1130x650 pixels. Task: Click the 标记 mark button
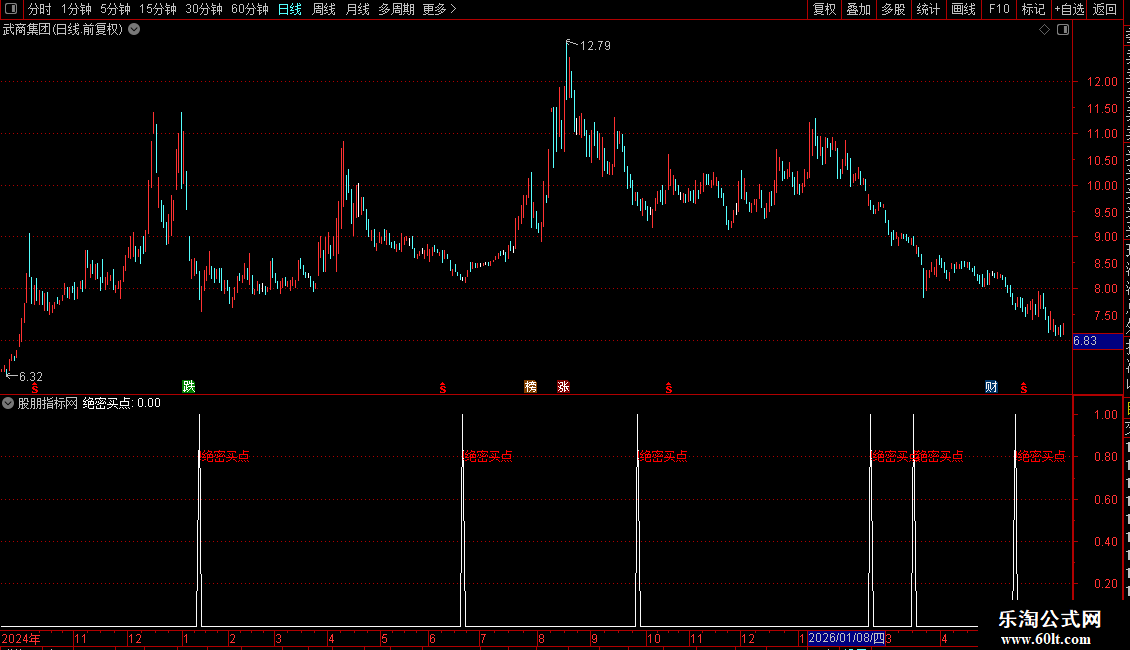(x=1033, y=9)
